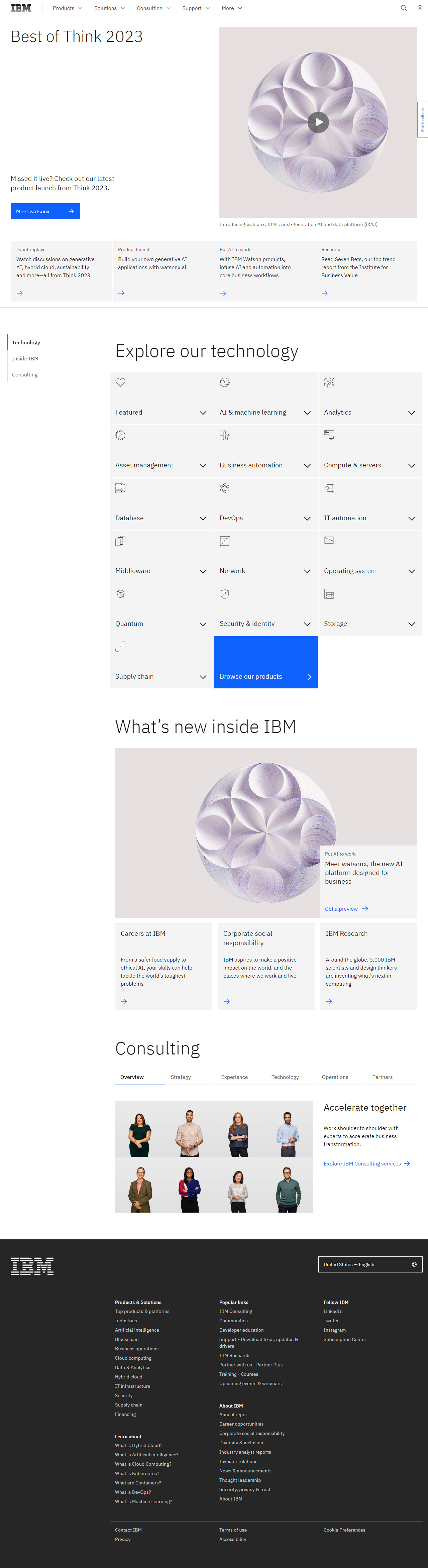Click the watsonx sphere image under What's new

click(266, 833)
